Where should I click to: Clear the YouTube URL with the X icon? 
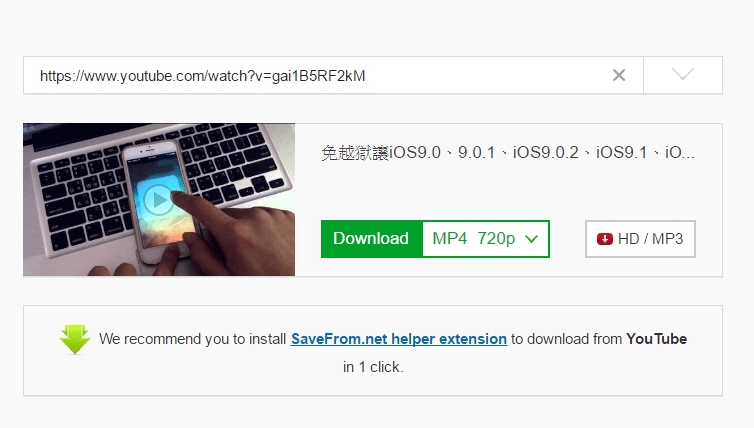pyautogui.click(x=619, y=75)
